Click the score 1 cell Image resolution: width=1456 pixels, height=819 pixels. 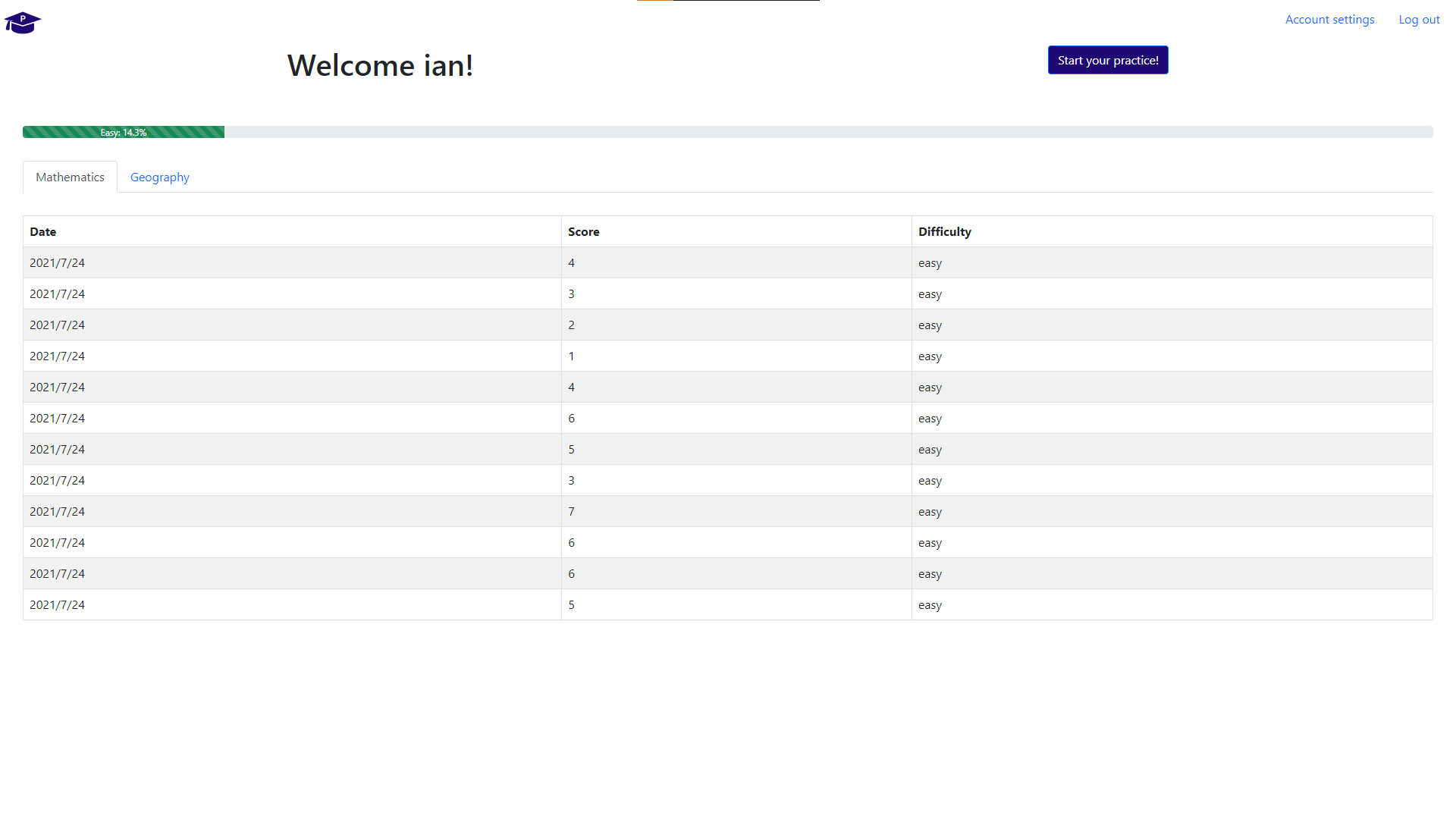pos(571,356)
